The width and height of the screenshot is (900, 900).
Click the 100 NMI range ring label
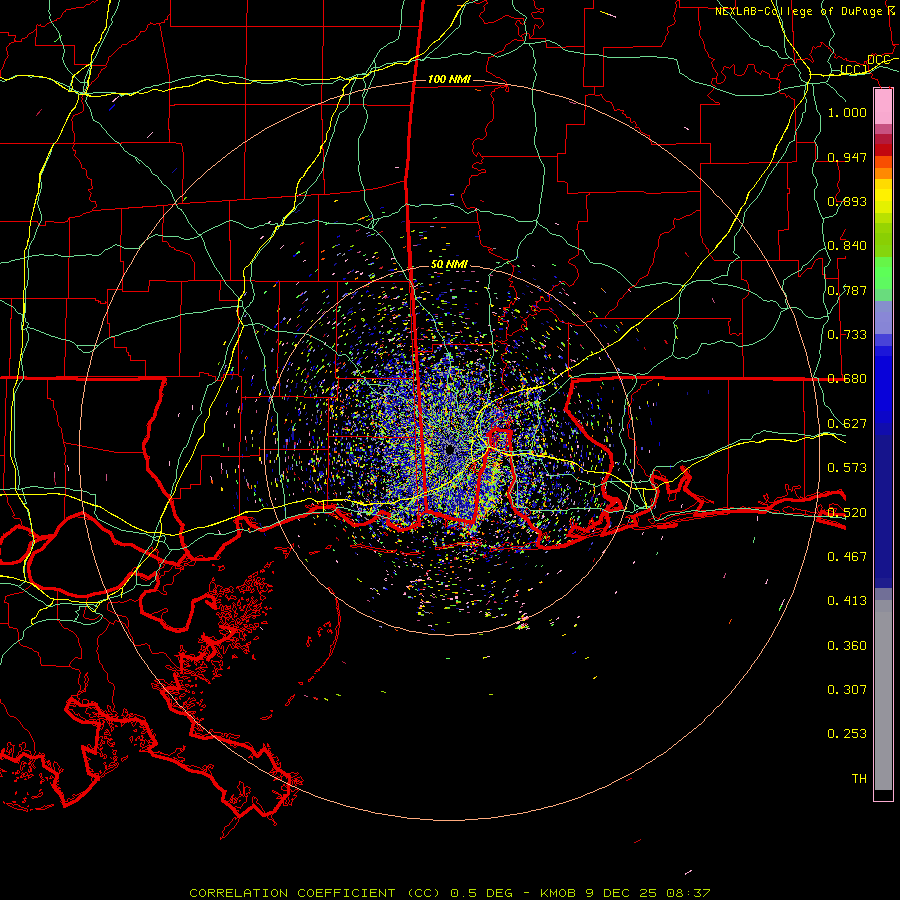449,79
